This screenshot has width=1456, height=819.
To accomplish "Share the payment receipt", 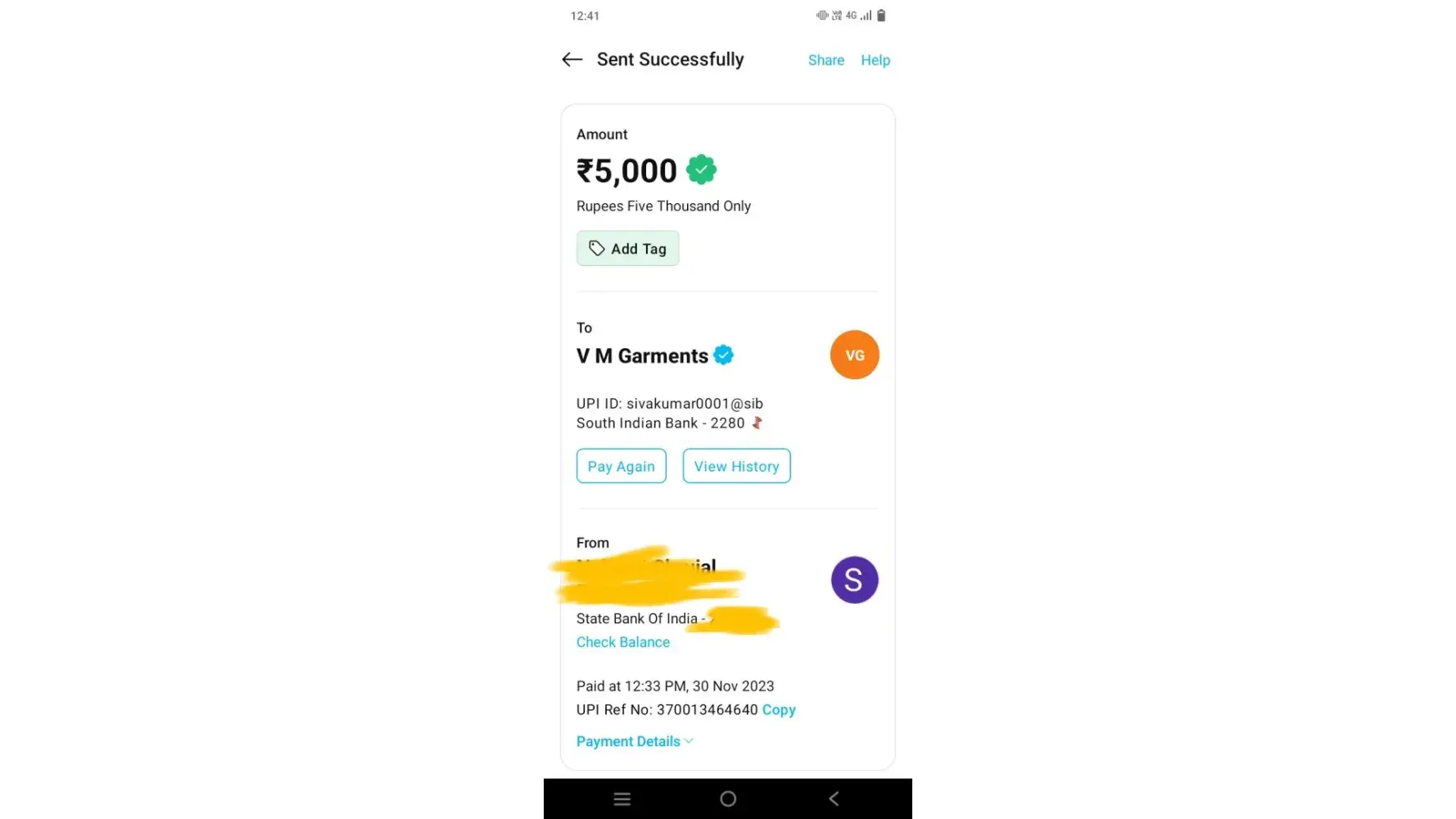I will click(x=825, y=60).
